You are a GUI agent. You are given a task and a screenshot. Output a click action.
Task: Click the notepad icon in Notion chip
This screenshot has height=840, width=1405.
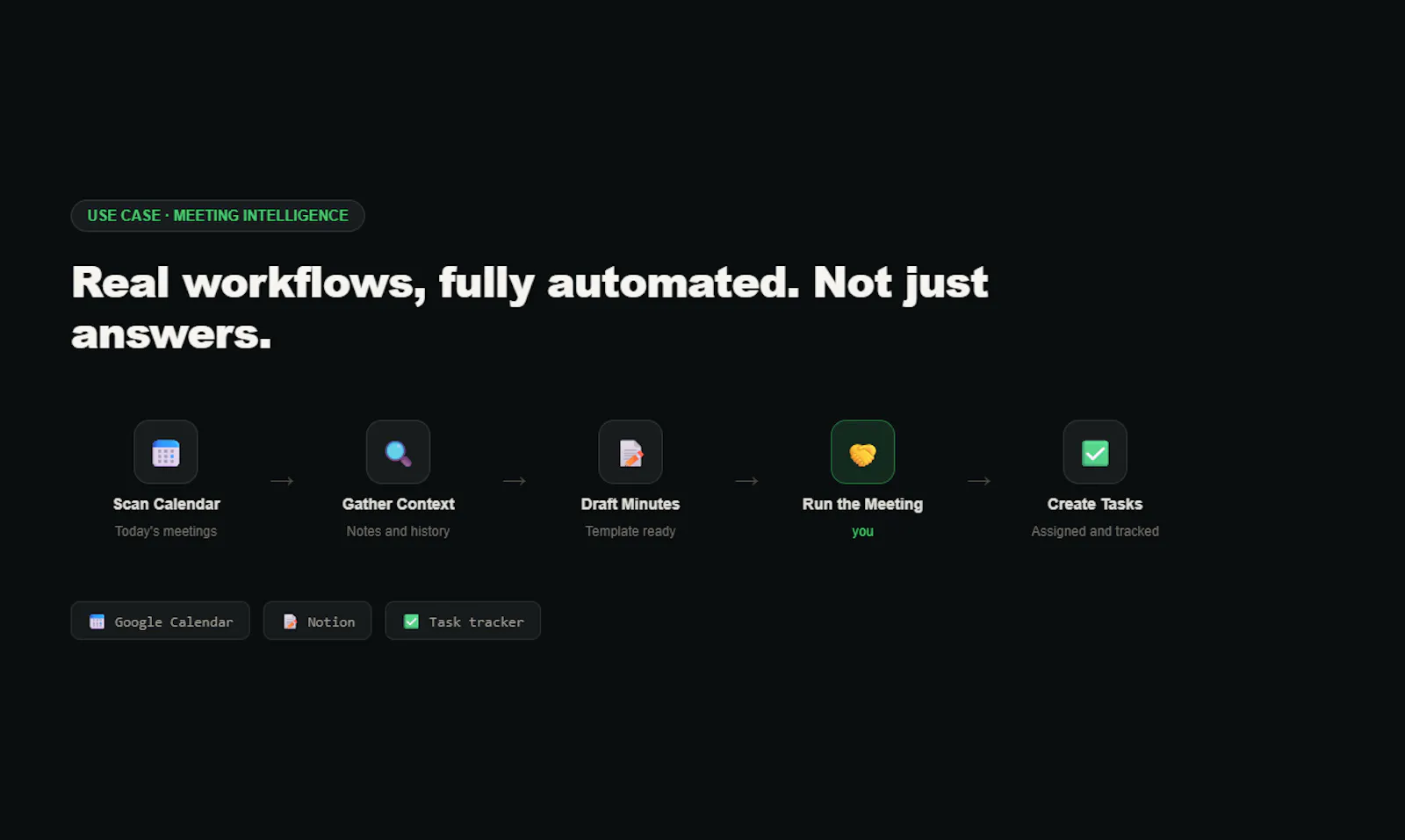(x=290, y=621)
